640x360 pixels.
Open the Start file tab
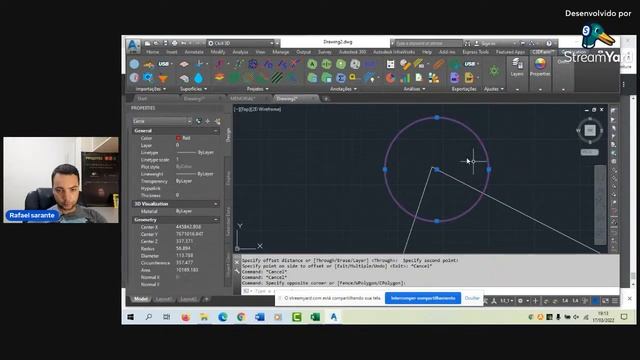(142, 99)
